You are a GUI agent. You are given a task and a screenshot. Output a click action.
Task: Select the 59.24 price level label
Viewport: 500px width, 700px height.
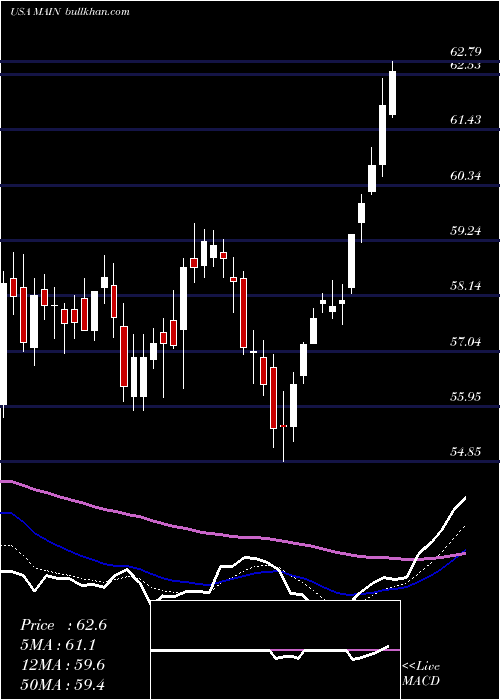pyautogui.click(x=466, y=231)
